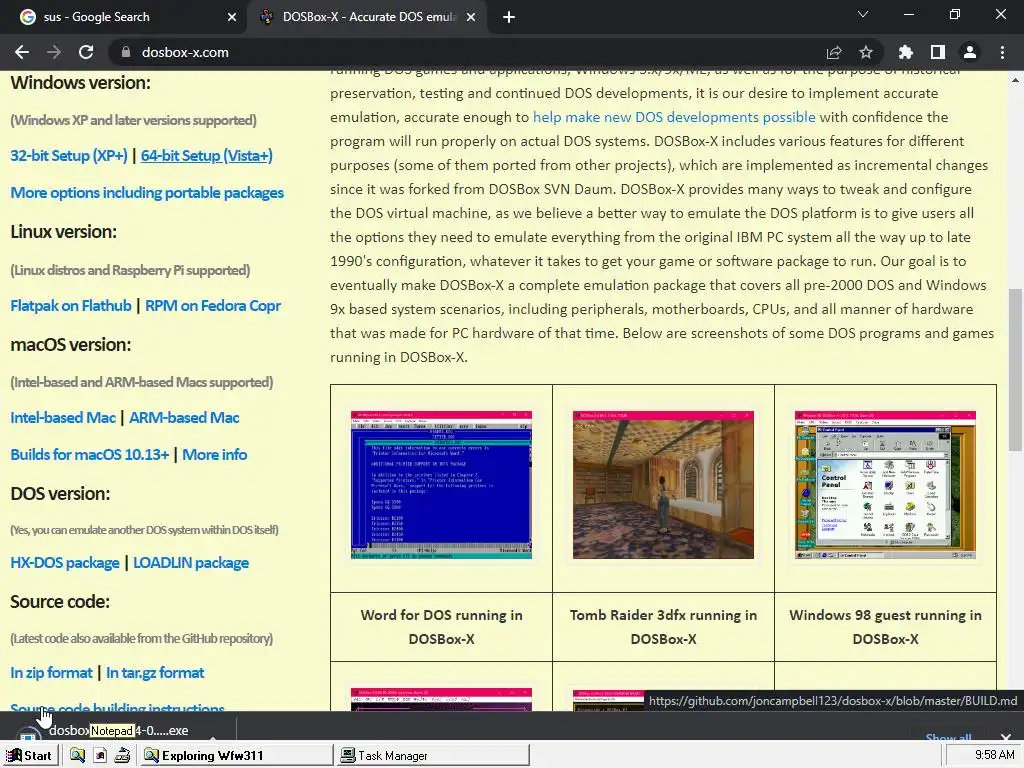Click the address bar URL
Screen dimensions: 1024x768
(185, 52)
